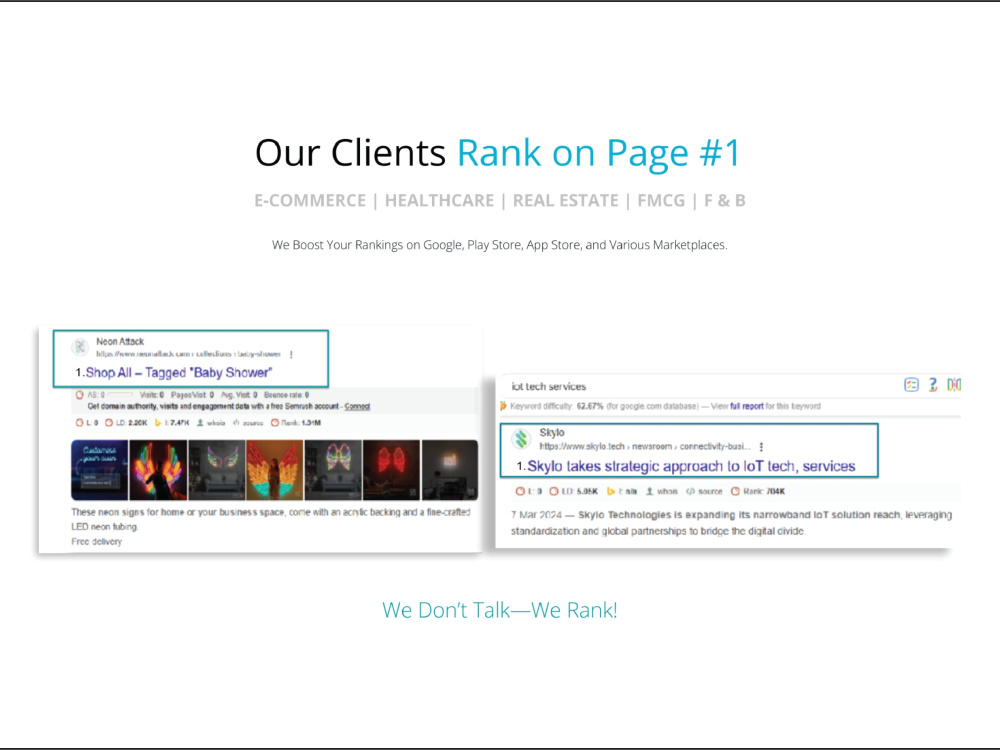
Task: Open orange and teal wings thumbnail
Action: click(274, 470)
